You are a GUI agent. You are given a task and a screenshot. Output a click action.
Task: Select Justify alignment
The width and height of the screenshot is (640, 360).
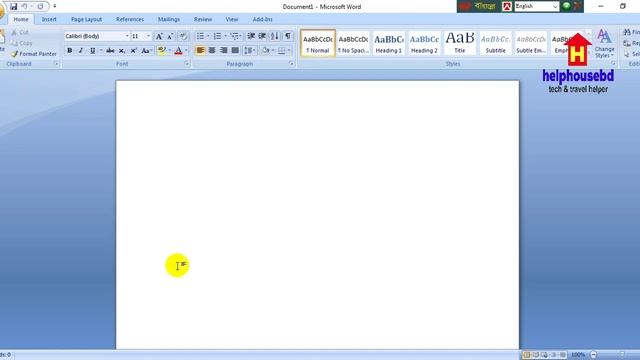click(x=235, y=51)
